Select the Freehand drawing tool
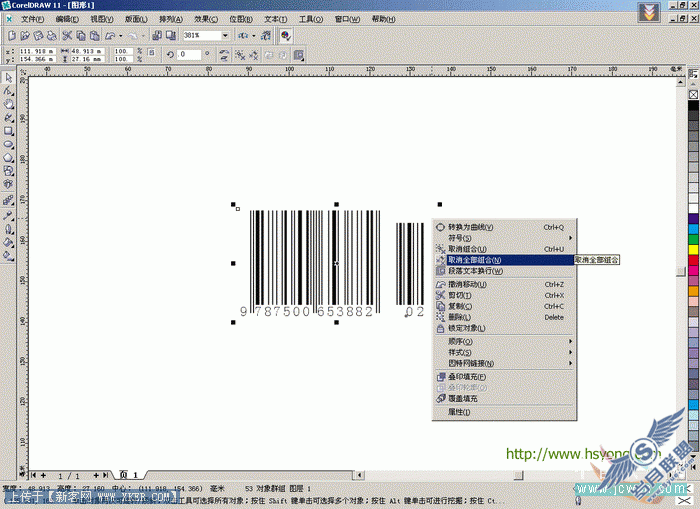700x509 pixels. pyautogui.click(x=8, y=118)
